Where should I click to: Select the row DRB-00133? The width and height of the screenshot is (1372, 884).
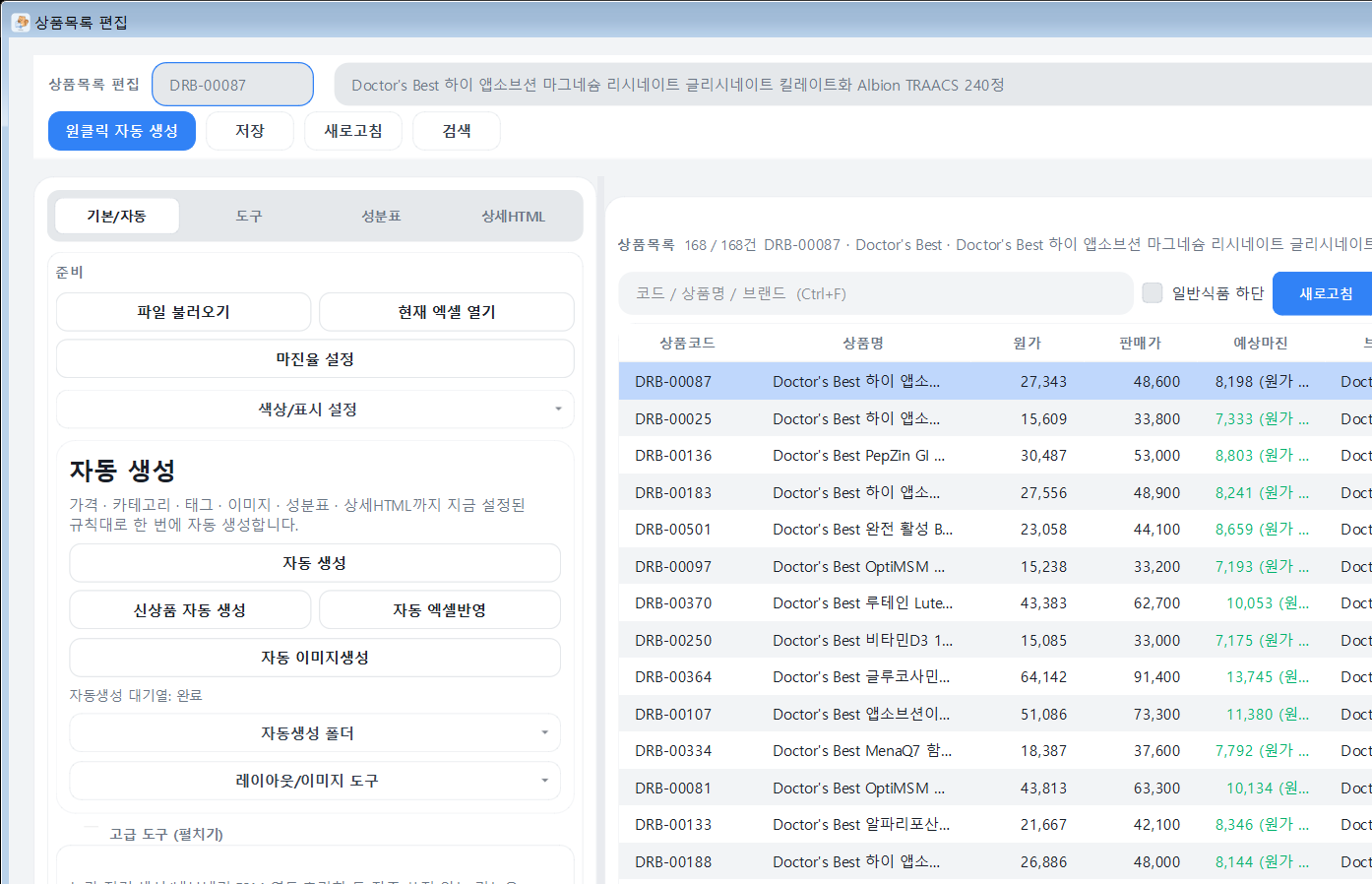(x=995, y=825)
